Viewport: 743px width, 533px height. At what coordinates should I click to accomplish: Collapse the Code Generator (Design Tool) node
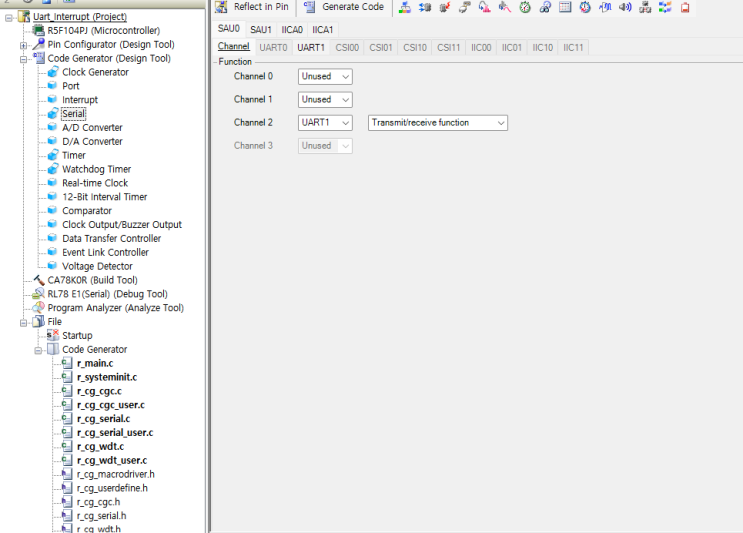(x=24, y=59)
